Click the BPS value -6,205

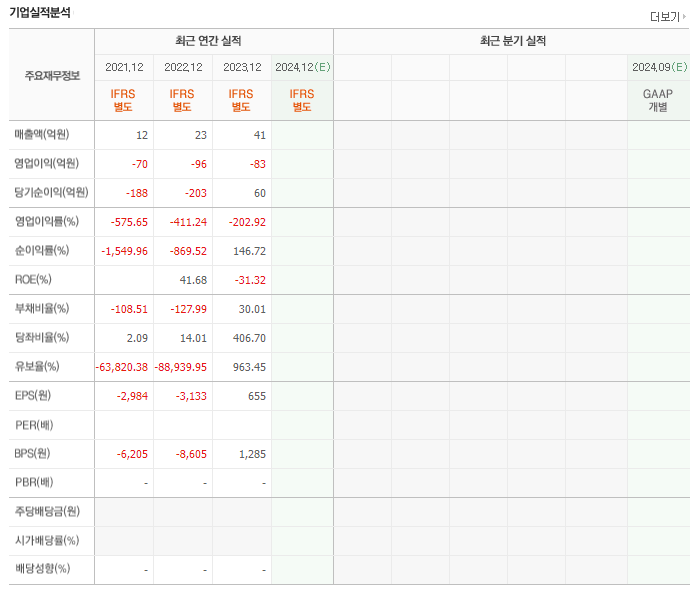click(132, 455)
